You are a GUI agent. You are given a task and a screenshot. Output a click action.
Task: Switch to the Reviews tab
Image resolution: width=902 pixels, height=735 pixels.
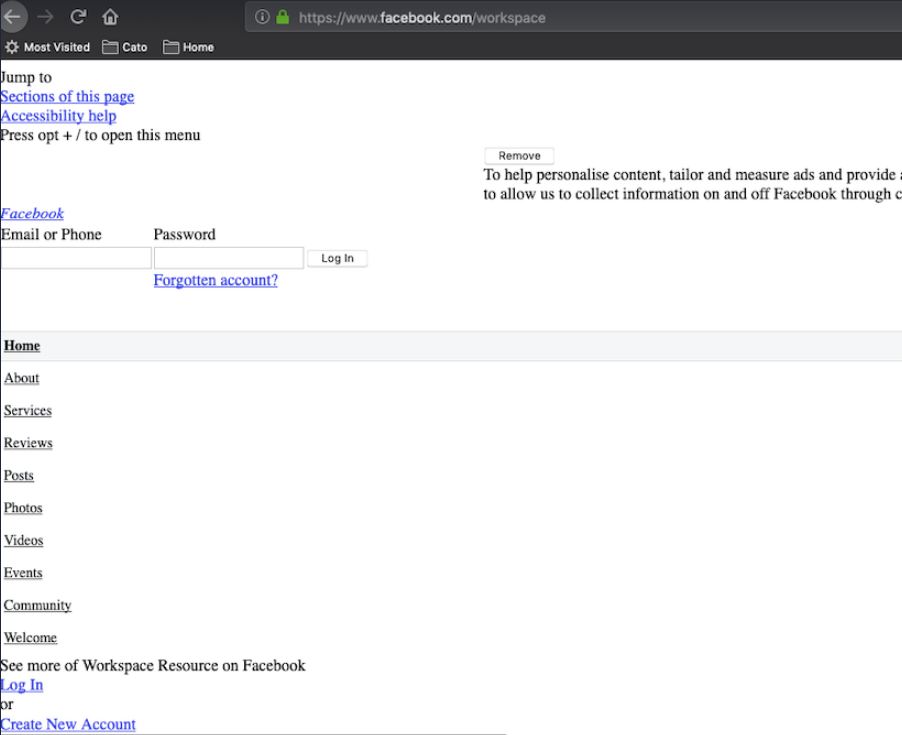28,443
